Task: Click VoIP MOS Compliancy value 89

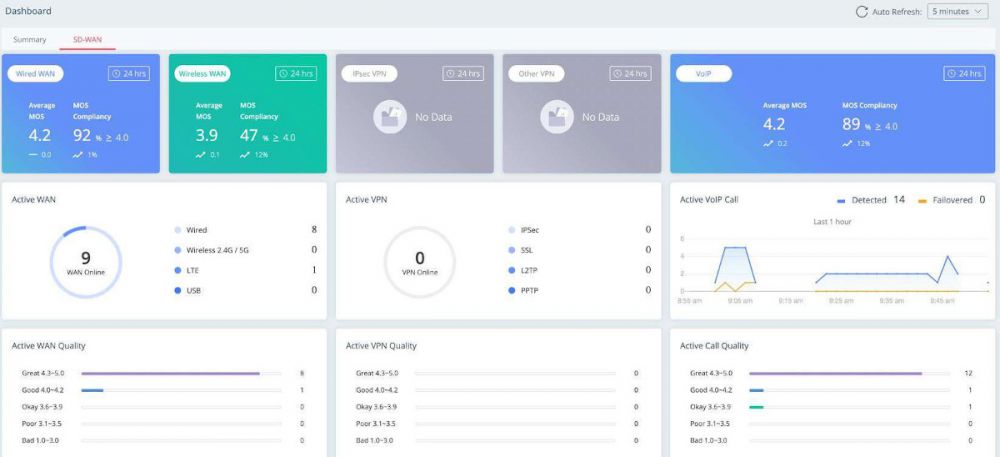Action: [851, 124]
